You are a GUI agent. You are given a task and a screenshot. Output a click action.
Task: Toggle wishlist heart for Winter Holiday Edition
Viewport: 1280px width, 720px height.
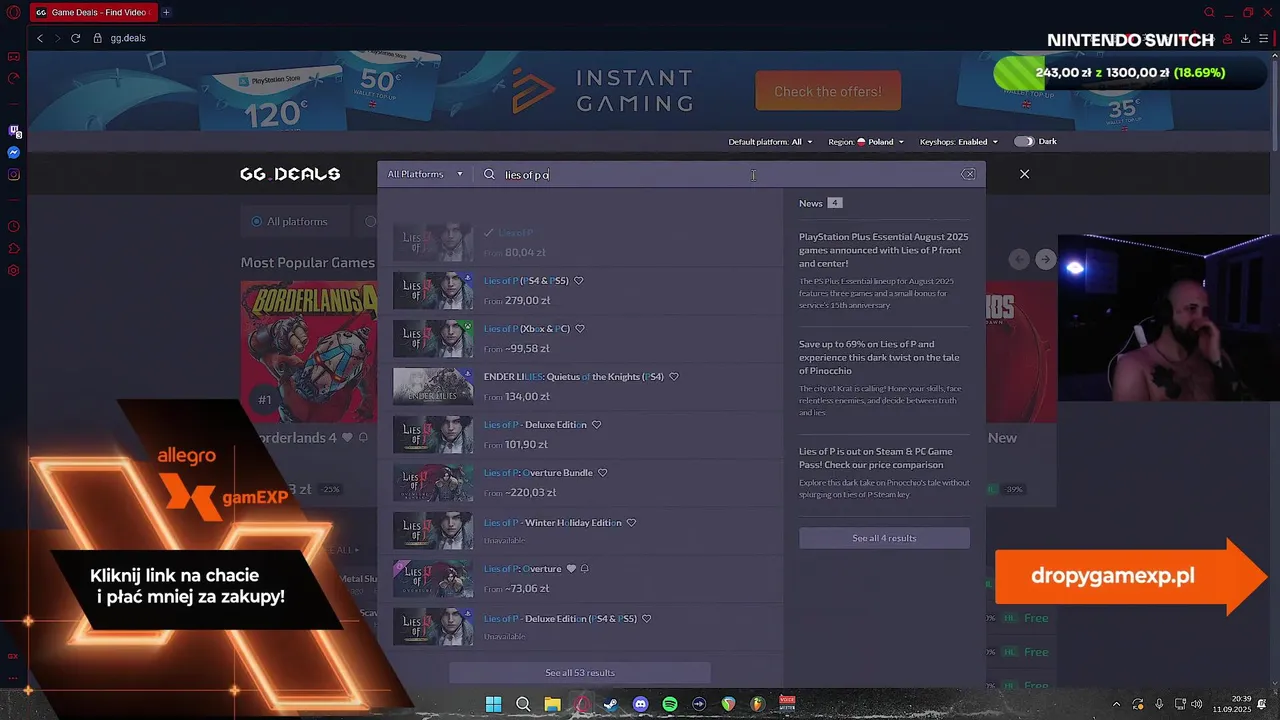[x=631, y=523]
